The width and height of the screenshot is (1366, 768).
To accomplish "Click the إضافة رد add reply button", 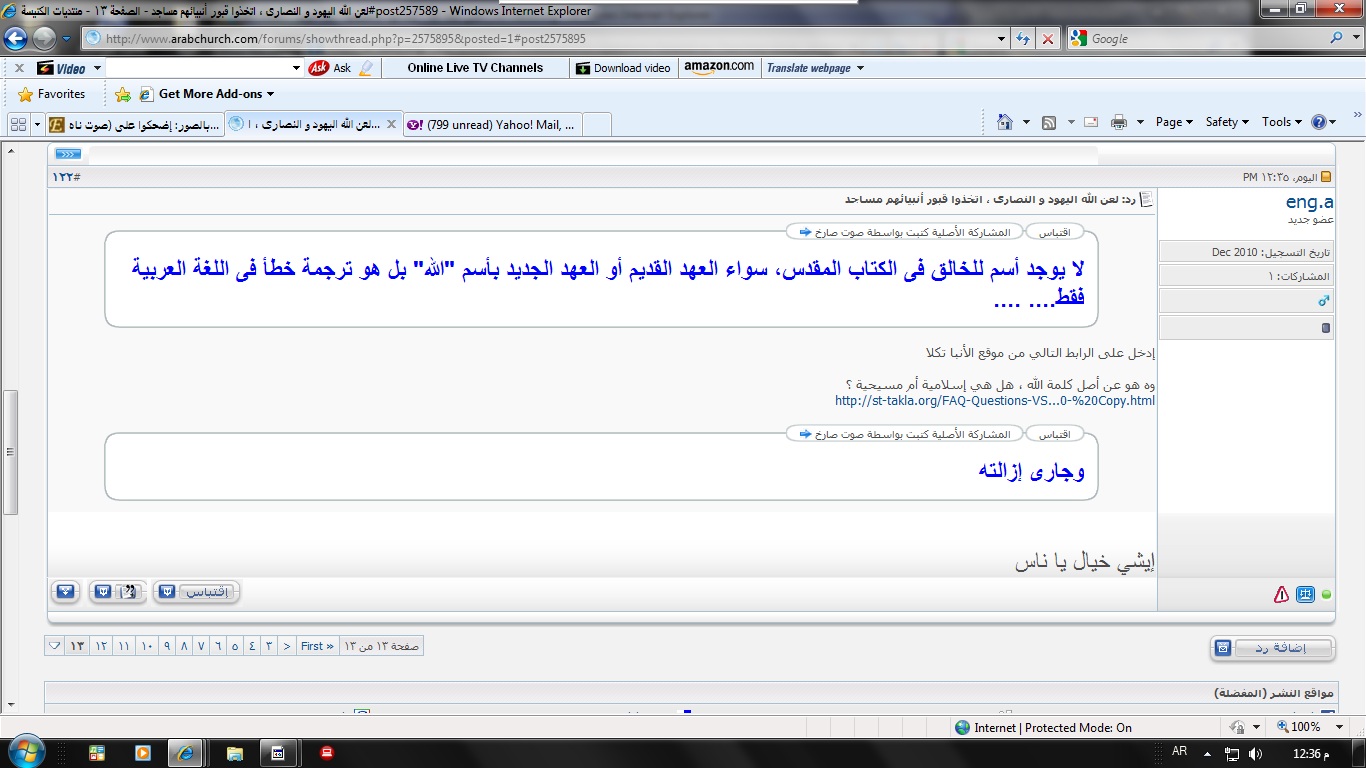I will pos(1272,648).
